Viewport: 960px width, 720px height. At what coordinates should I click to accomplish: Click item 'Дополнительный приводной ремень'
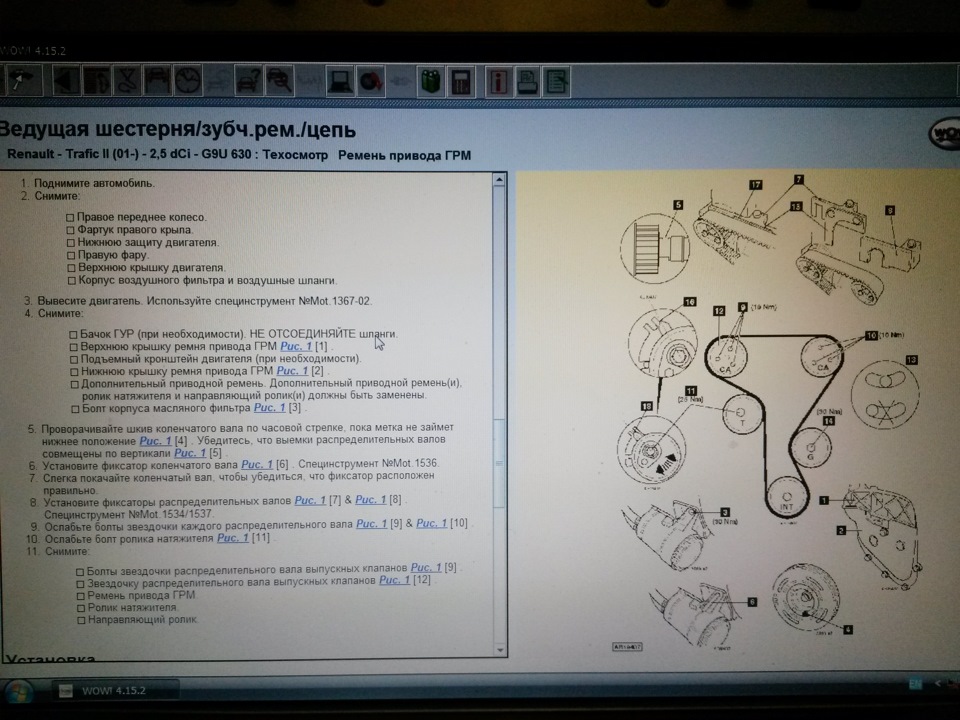[272, 389]
